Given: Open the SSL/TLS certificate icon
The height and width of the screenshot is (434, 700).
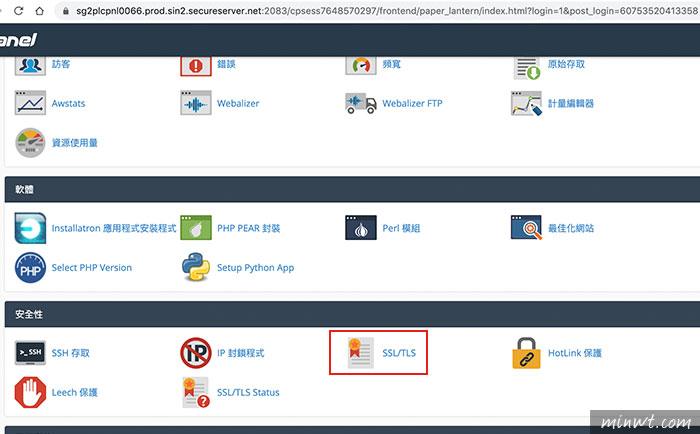Looking at the screenshot, I should (x=361, y=353).
